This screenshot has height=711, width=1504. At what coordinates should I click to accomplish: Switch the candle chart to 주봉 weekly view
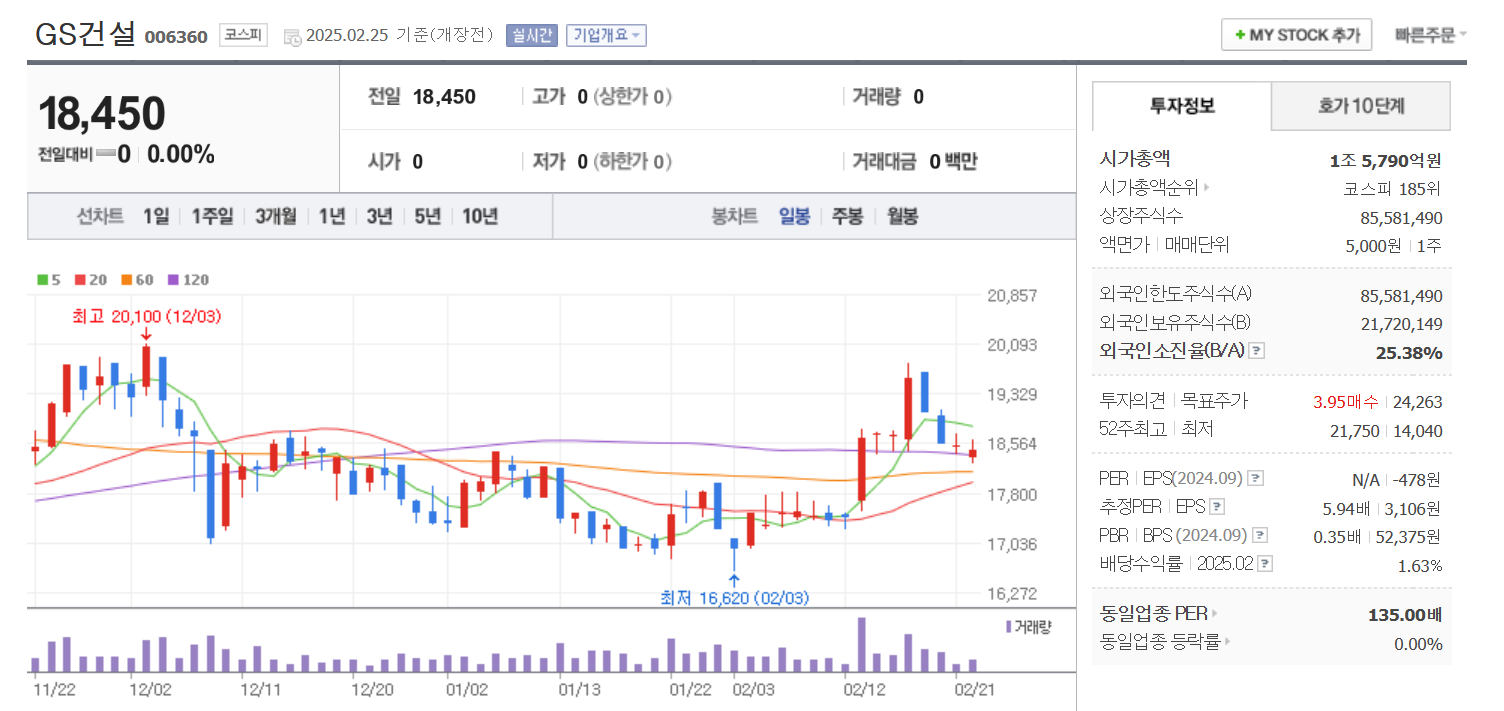pyautogui.click(x=845, y=215)
